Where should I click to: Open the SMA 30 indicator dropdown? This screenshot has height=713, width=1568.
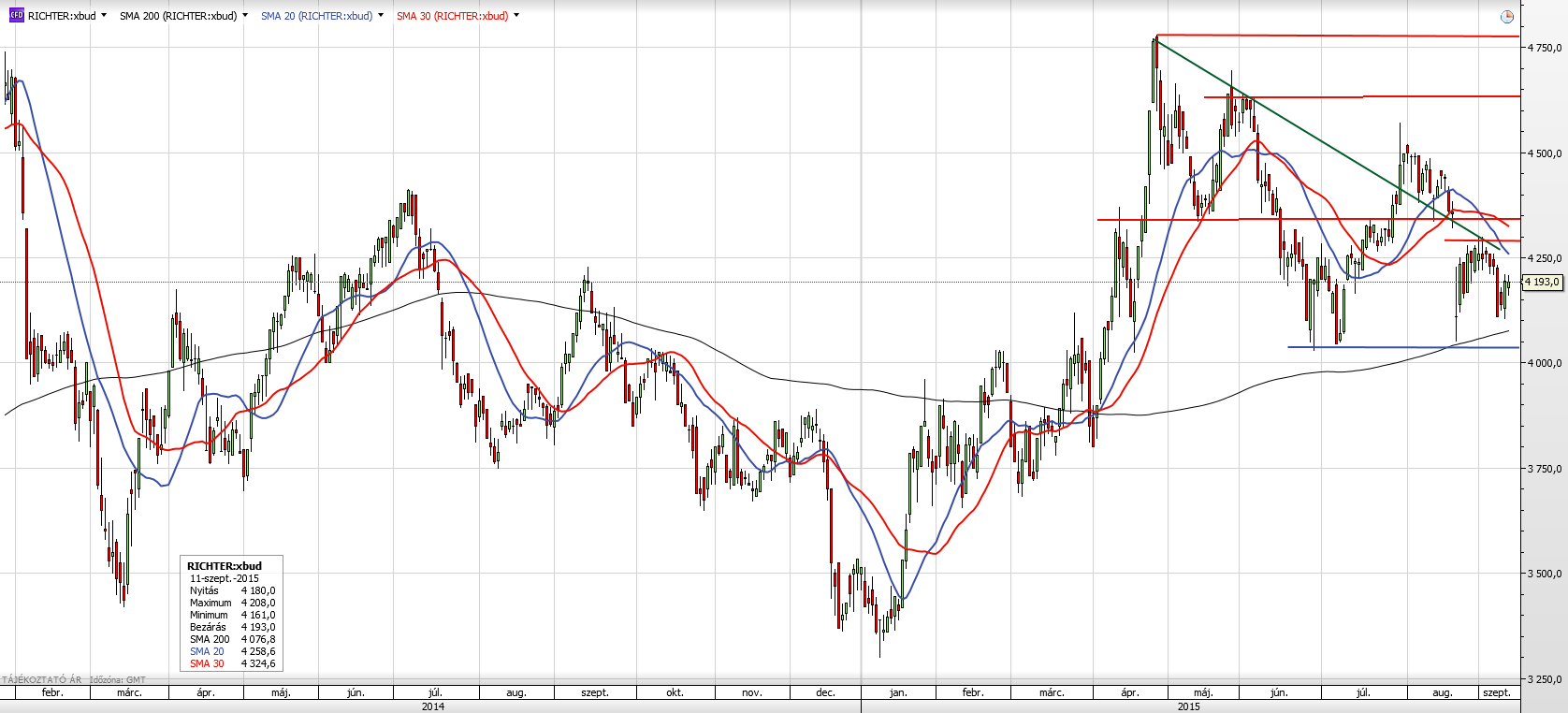pyautogui.click(x=516, y=16)
